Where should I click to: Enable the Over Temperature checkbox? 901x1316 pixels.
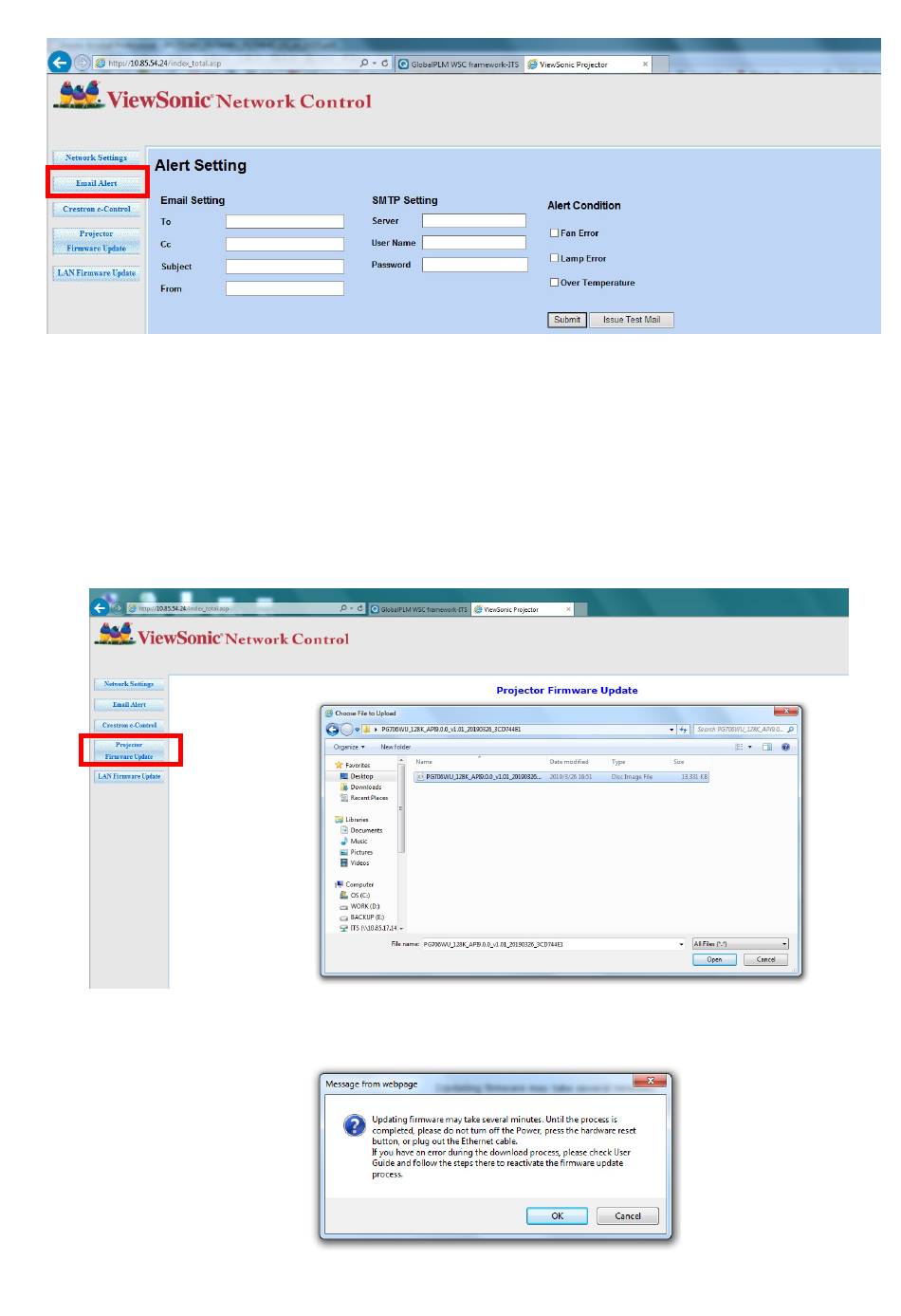click(x=555, y=282)
